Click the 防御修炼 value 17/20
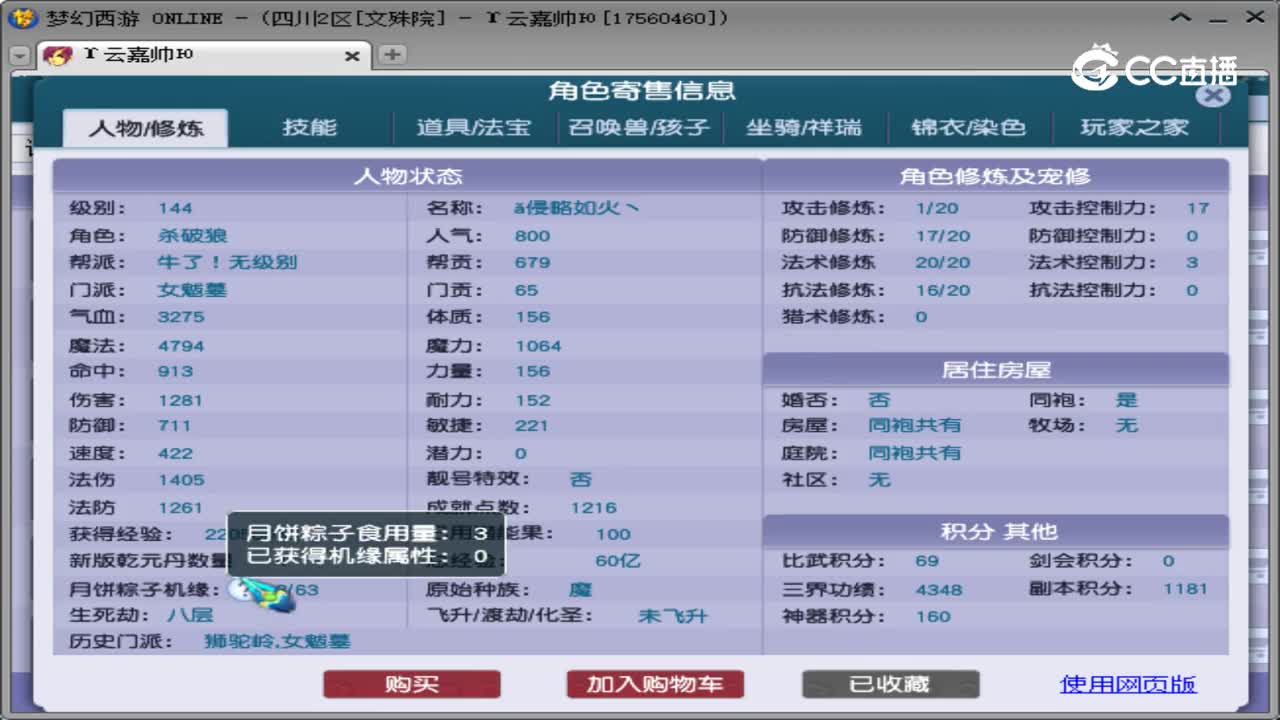The width and height of the screenshot is (1280, 720). (x=942, y=236)
